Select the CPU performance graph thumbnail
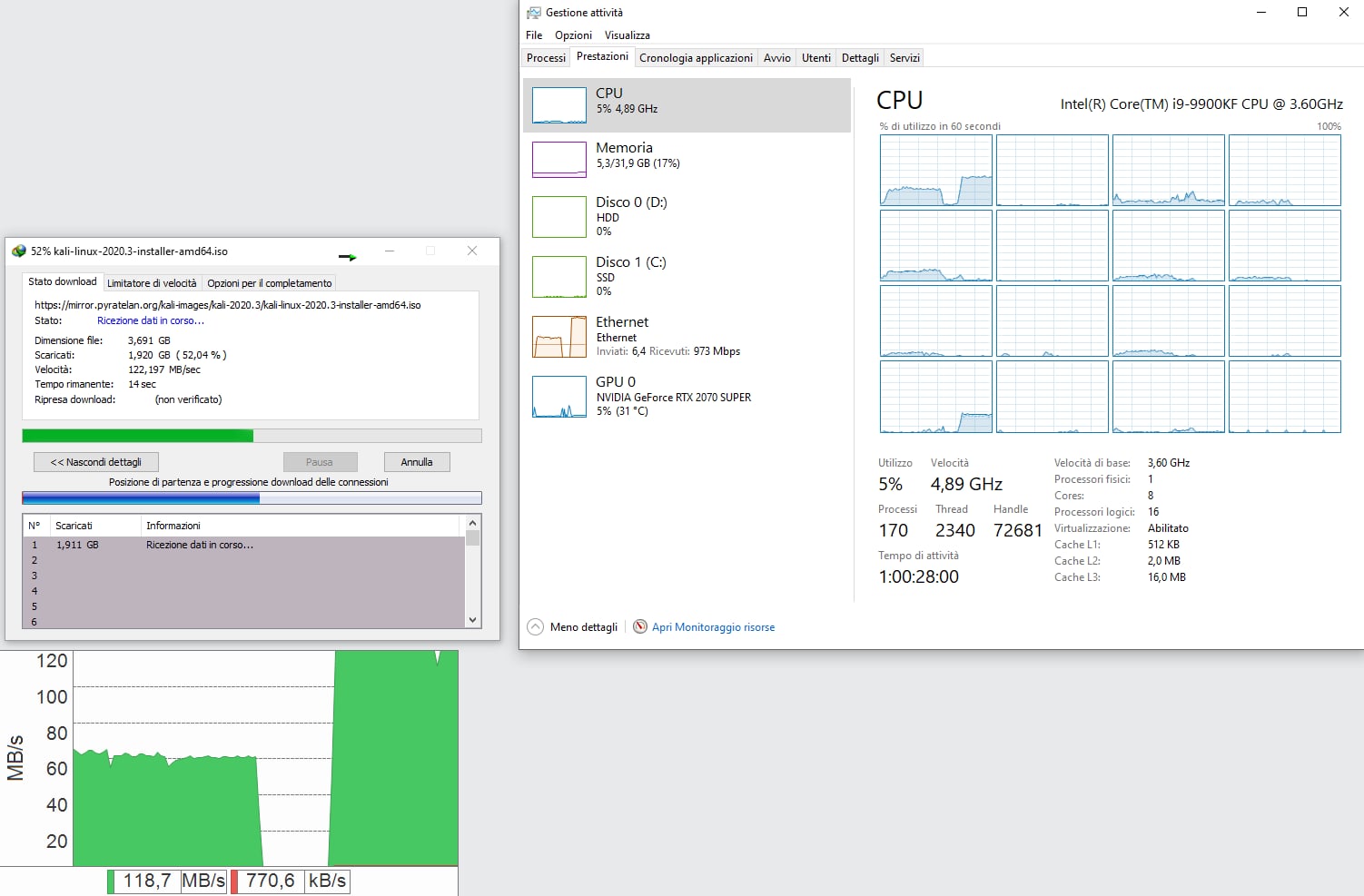The height and width of the screenshot is (896, 1364). [x=558, y=105]
